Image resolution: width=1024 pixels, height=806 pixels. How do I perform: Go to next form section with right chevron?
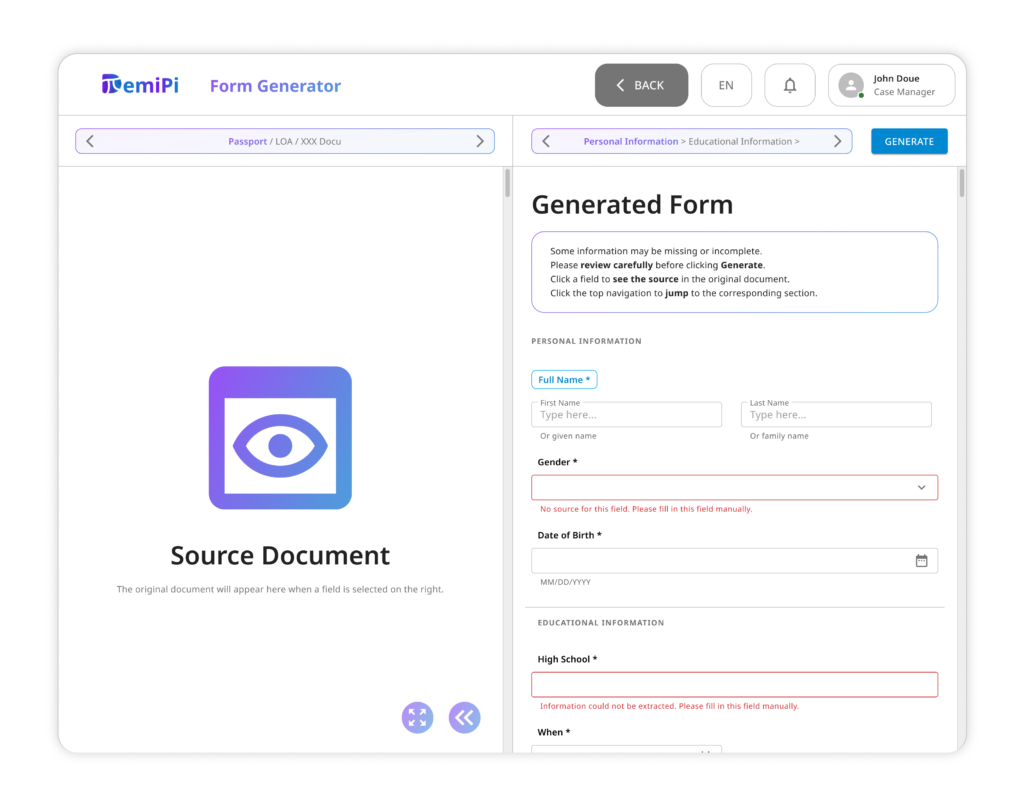coord(837,141)
